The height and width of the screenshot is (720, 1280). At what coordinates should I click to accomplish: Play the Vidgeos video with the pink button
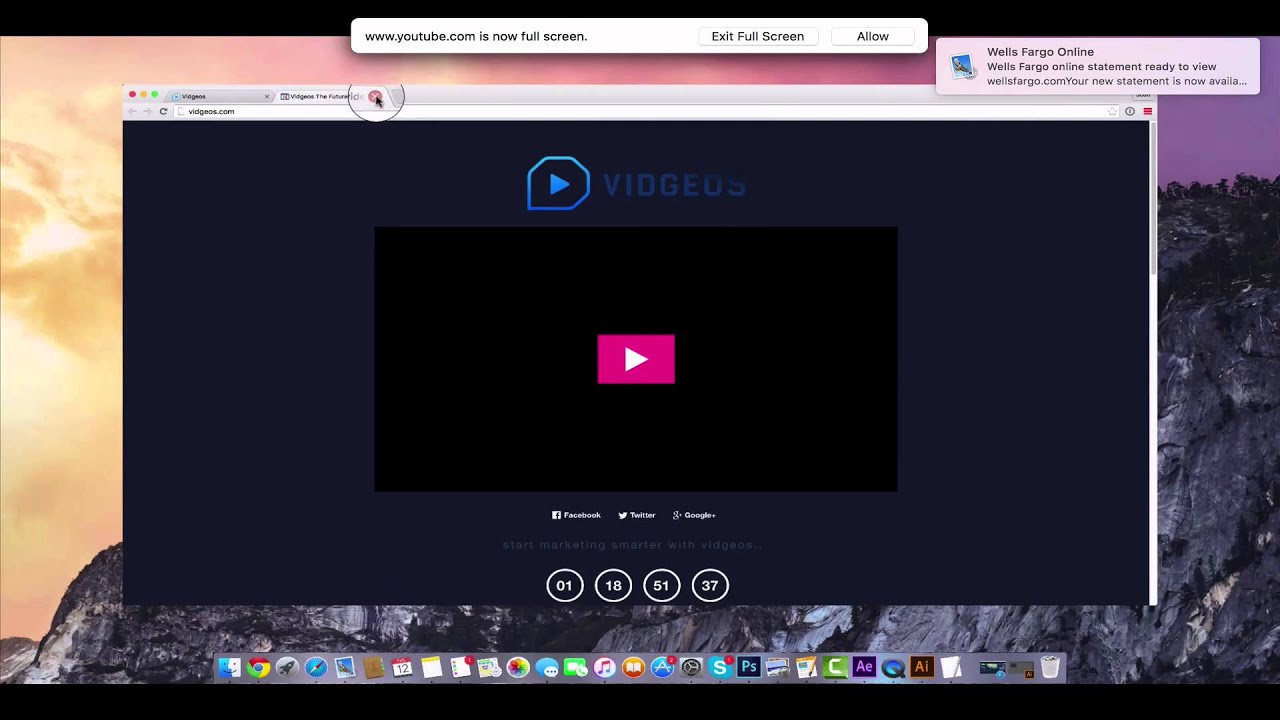coord(636,359)
